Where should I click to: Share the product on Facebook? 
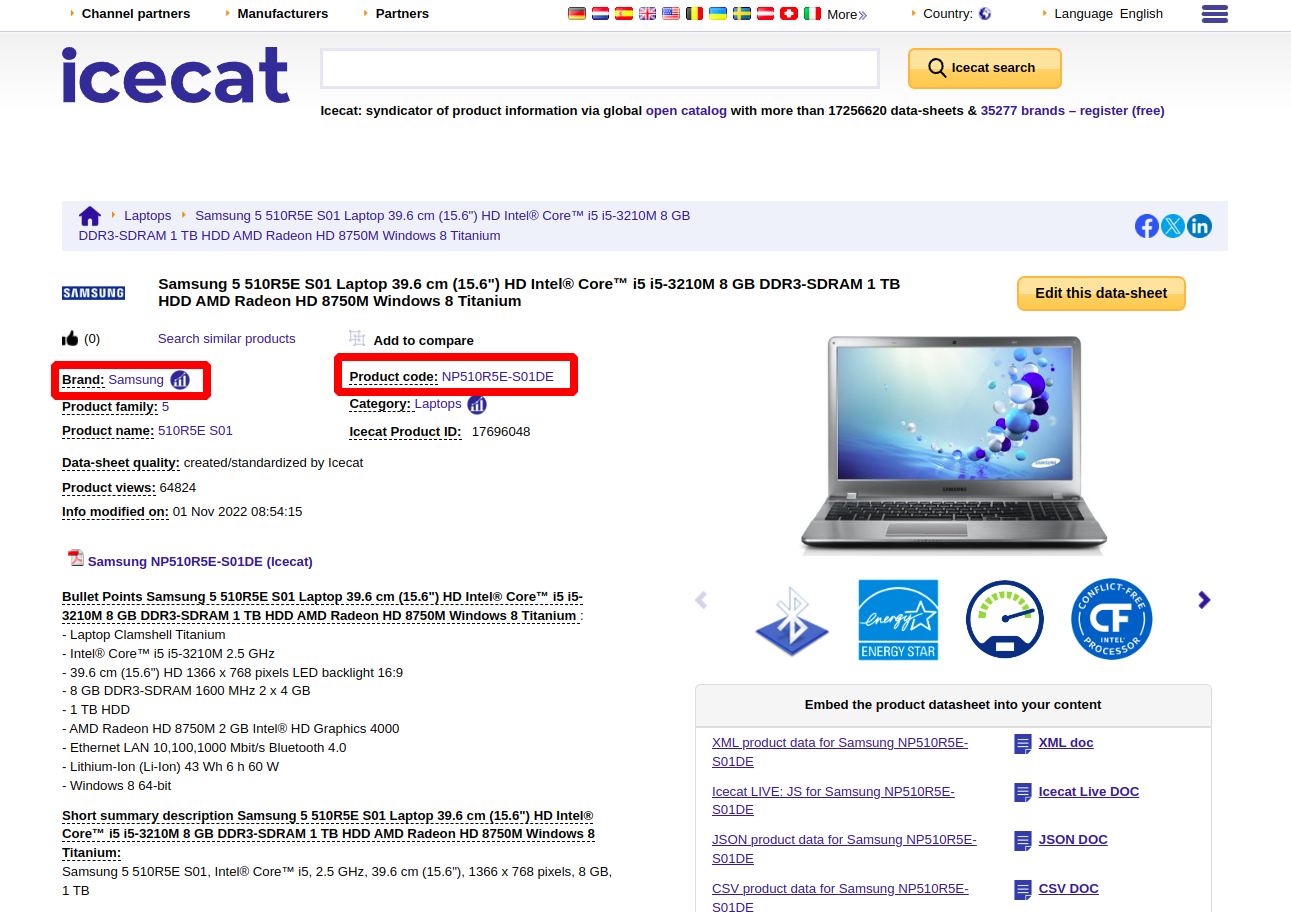[x=1147, y=226]
